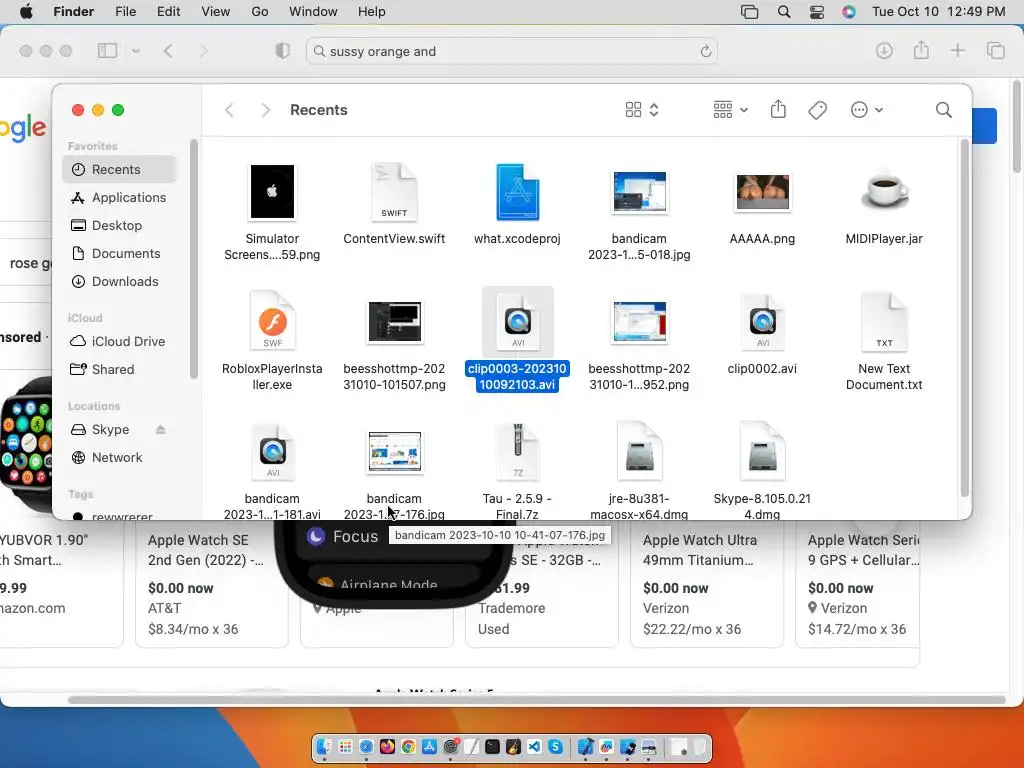Click the Stage Manager menu bar icon
The width and height of the screenshot is (1024, 768).
(x=749, y=12)
